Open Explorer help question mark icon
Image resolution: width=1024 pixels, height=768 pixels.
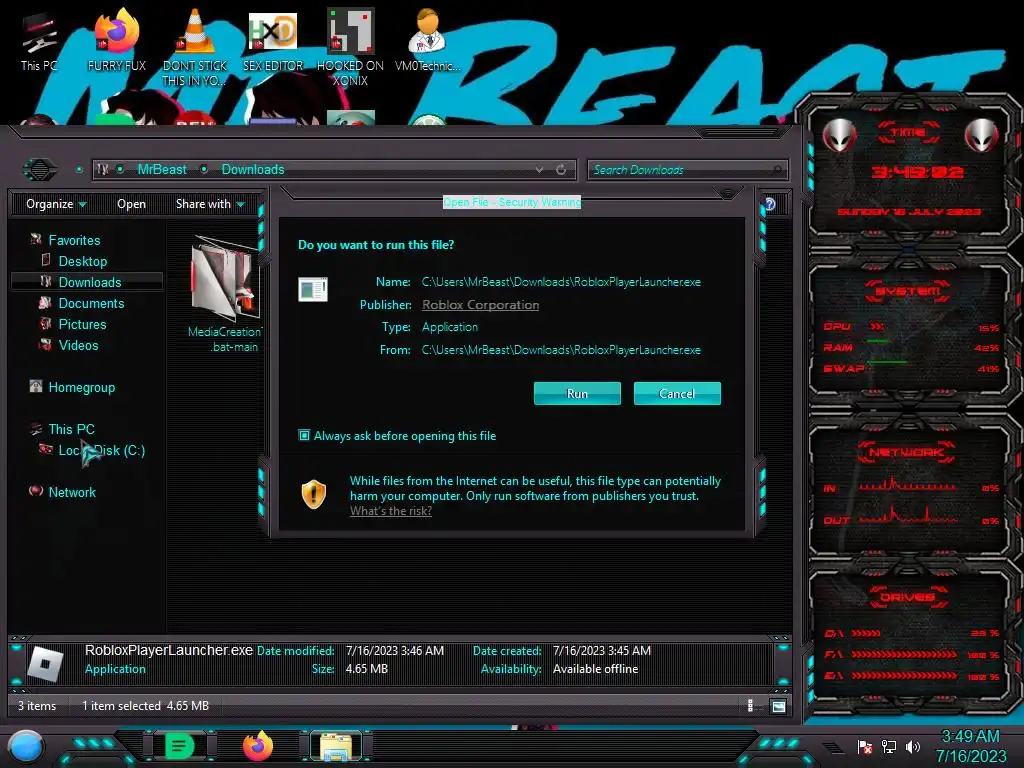click(x=770, y=204)
